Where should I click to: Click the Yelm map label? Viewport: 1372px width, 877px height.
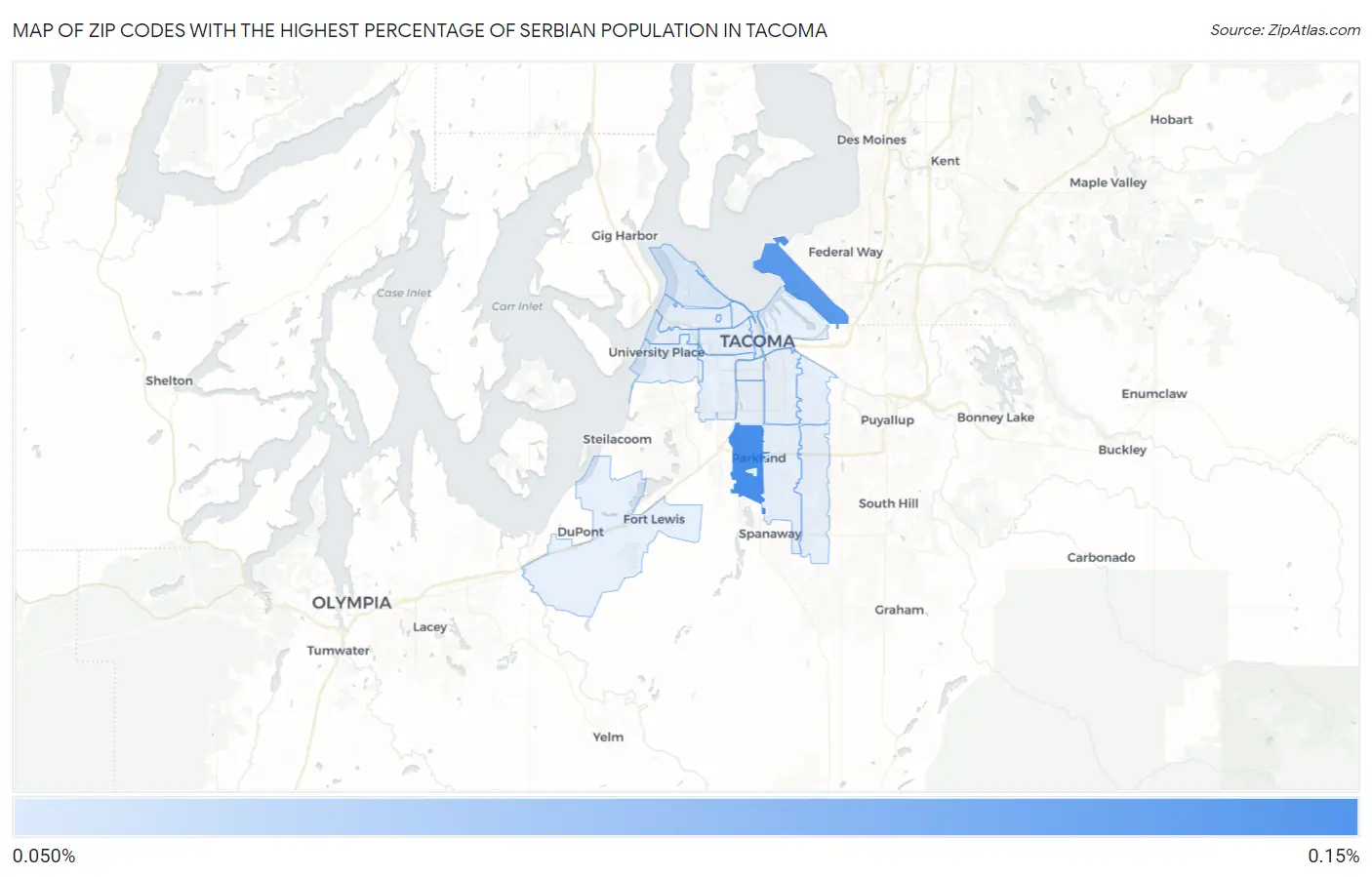[x=608, y=737]
